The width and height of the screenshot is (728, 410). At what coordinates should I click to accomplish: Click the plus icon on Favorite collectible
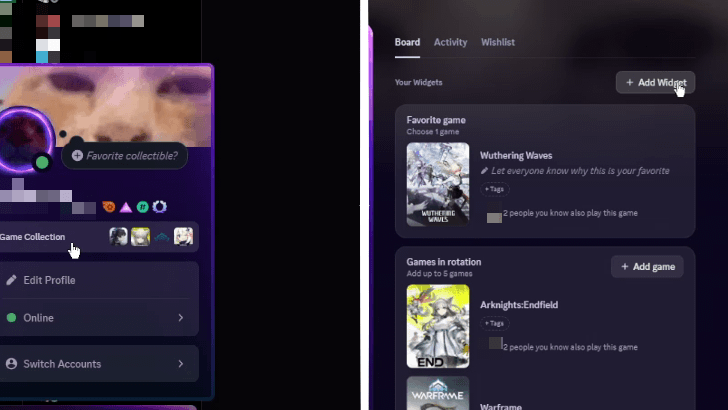77,156
